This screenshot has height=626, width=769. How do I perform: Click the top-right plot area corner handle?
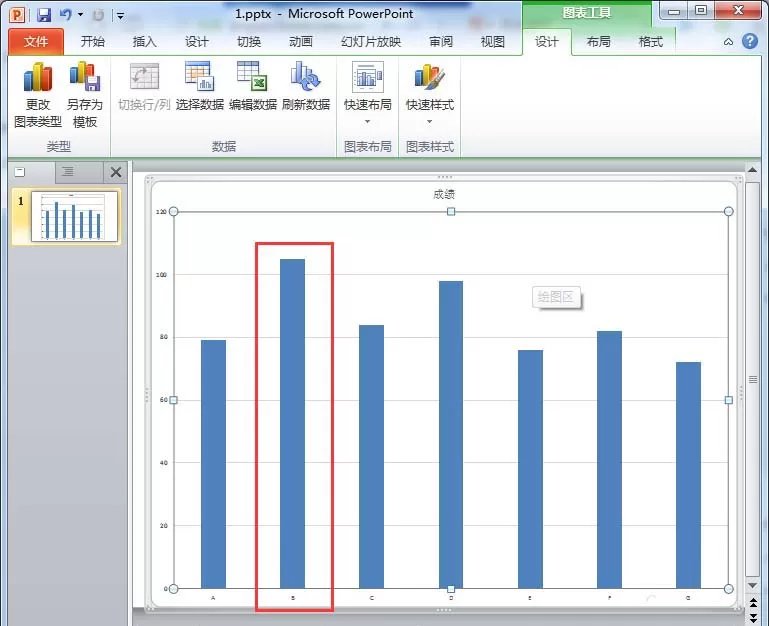tap(728, 211)
